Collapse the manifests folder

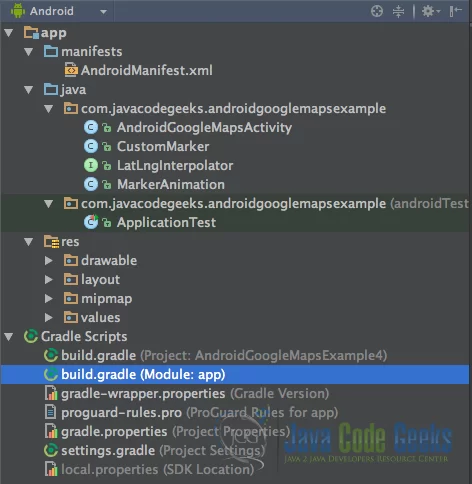coord(29,52)
